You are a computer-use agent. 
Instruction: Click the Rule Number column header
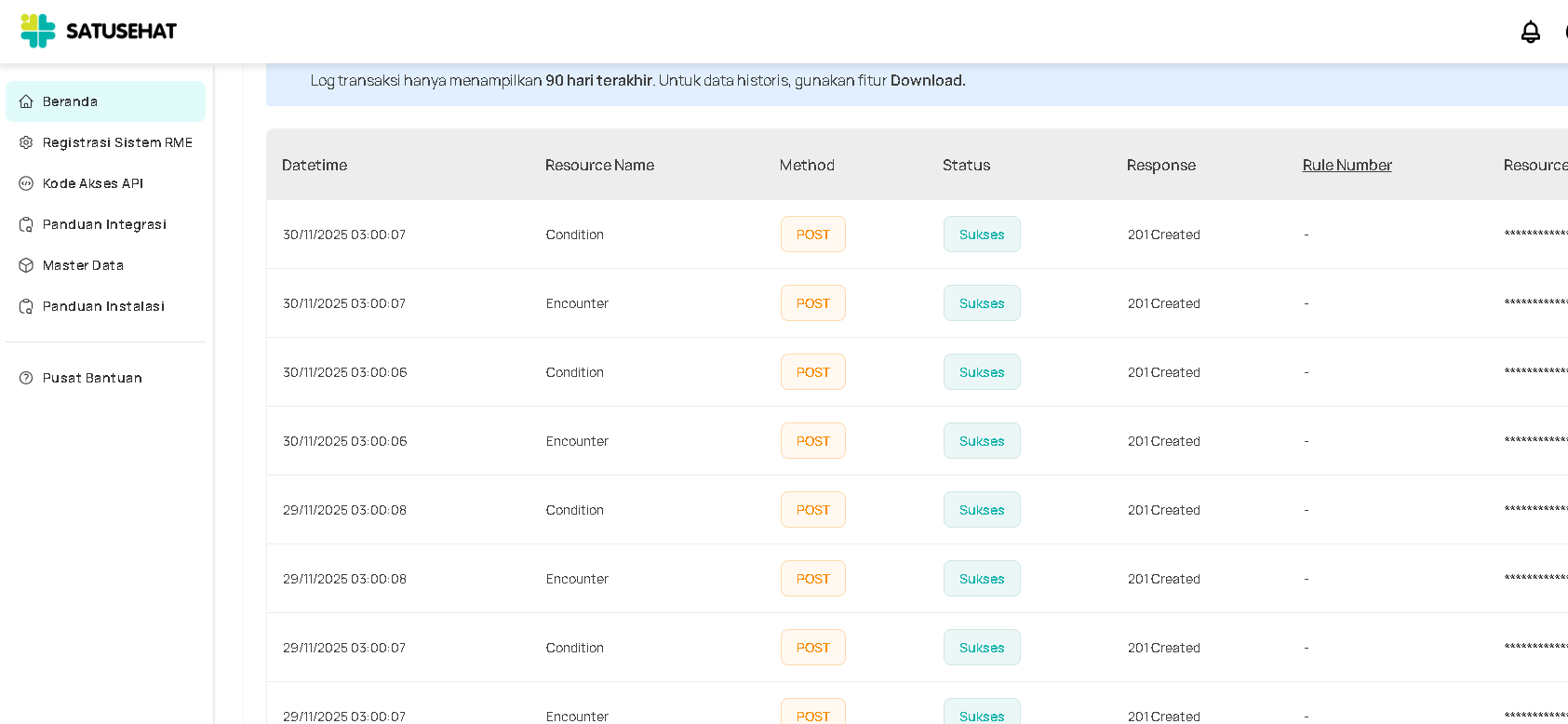click(1347, 165)
